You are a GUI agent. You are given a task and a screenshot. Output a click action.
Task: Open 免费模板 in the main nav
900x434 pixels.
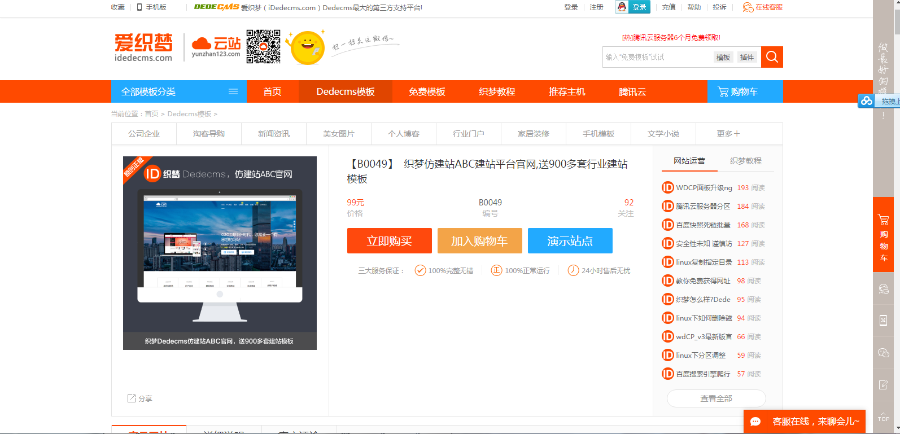(x=427, y=92)
